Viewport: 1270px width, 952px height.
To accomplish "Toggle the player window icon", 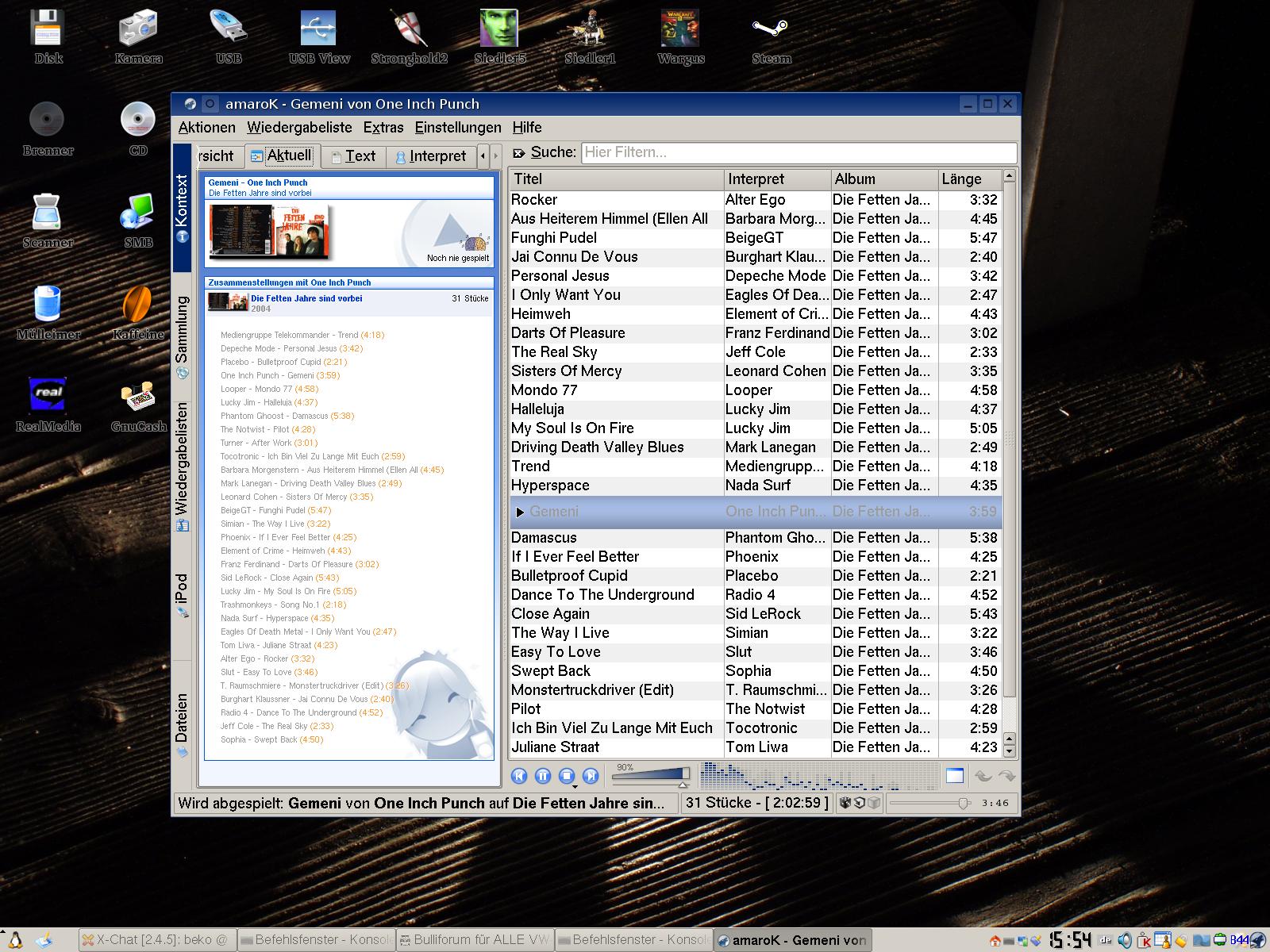I will (x=954, y=776).
